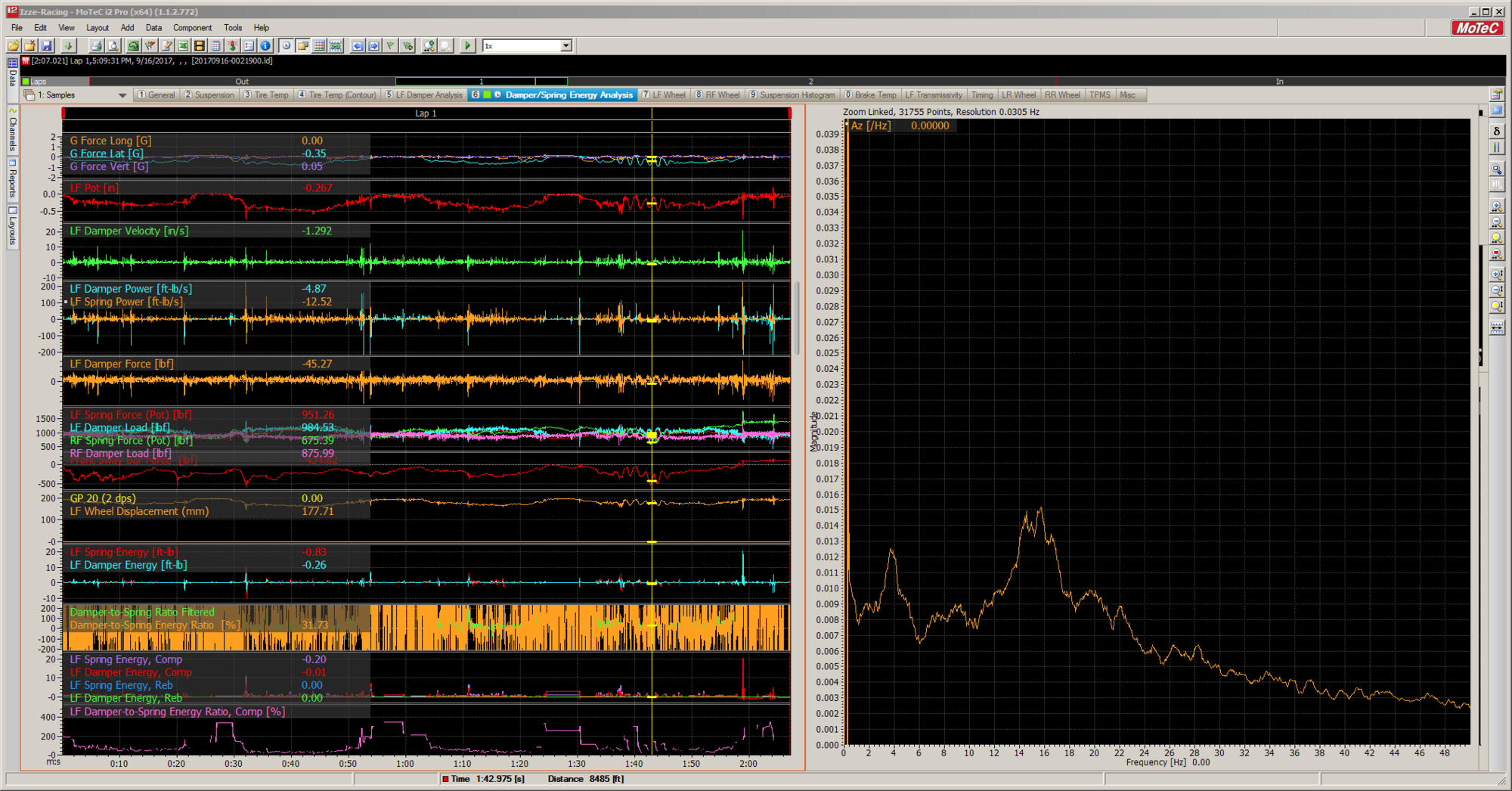Open the 1x playback speed dropdown
This screenshot has height=791, width=1512.
[565, 46]
